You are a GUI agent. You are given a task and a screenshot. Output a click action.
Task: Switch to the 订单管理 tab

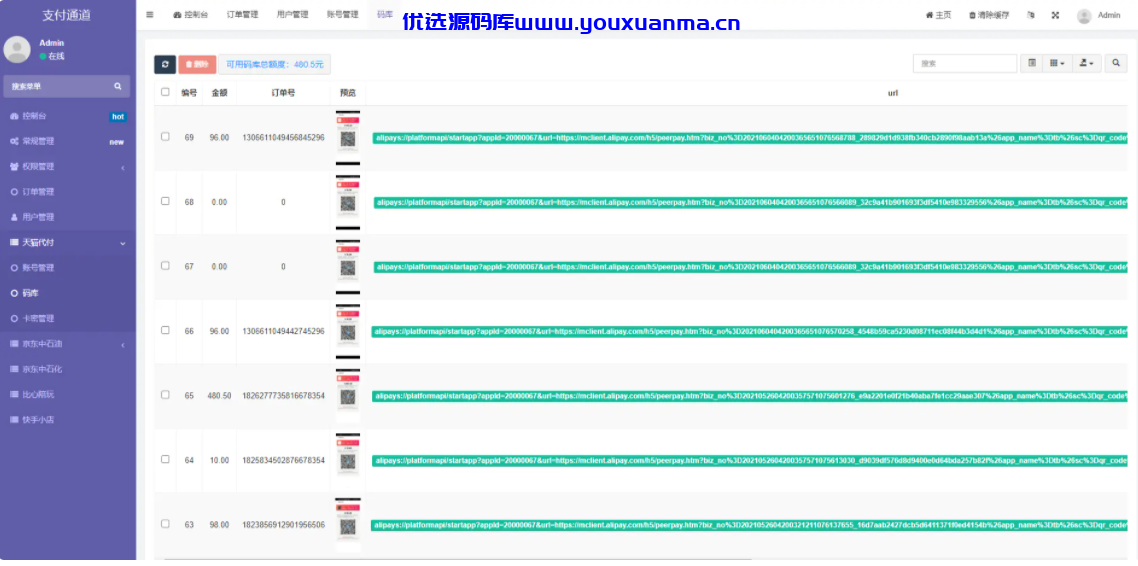pyautogui.click(x=242, y=15)
